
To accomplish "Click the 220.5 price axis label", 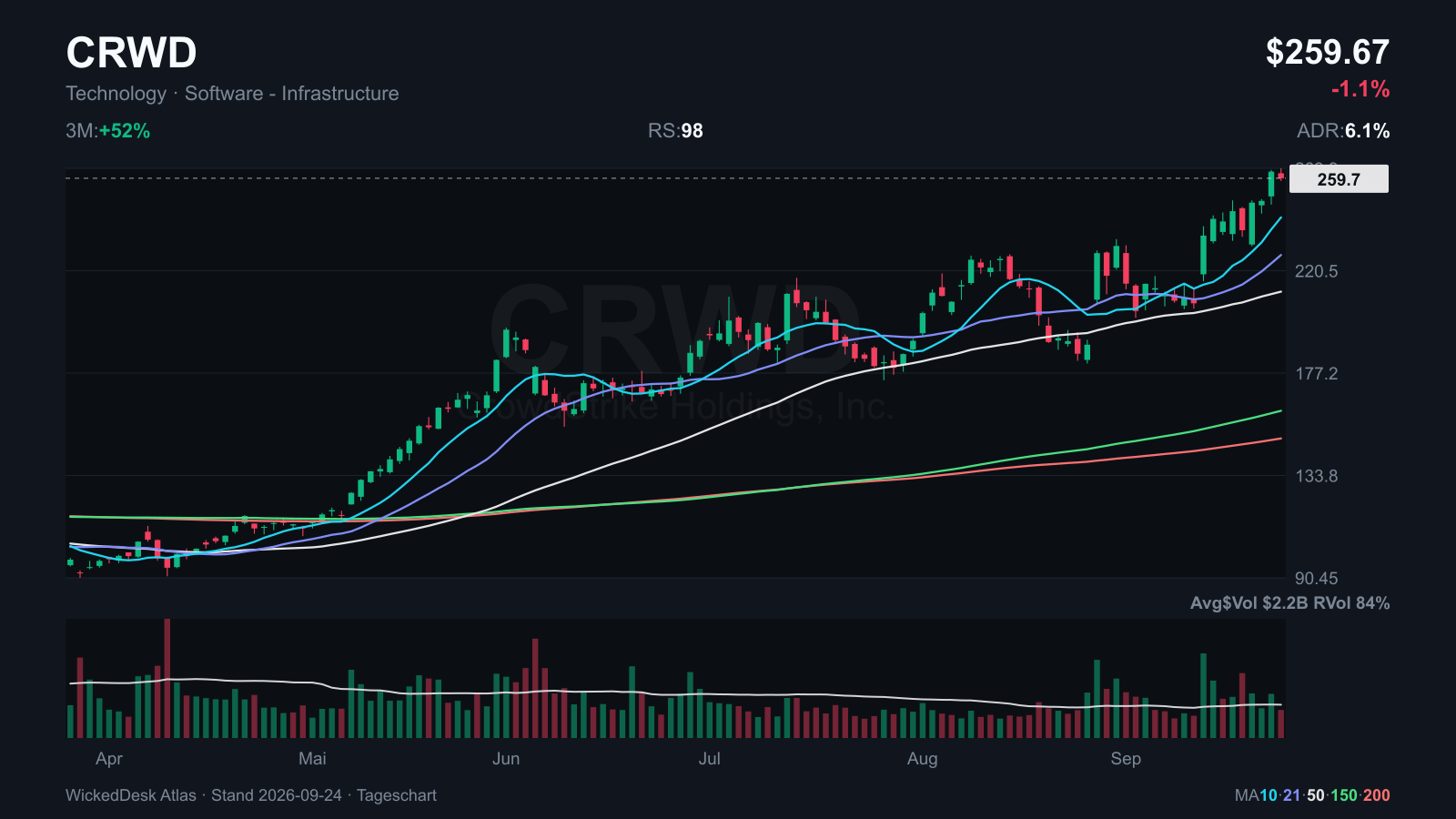I will (1316, 271).
